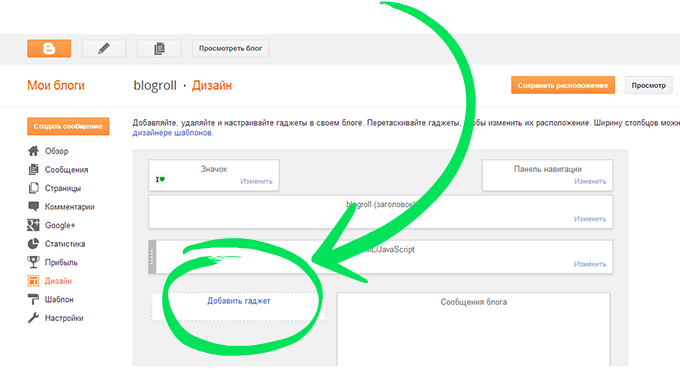The width and height of the screenshot is (680, 370).
Task: Click the HTML/JavaScript gadget drag handle
Action: coord(152,257)
